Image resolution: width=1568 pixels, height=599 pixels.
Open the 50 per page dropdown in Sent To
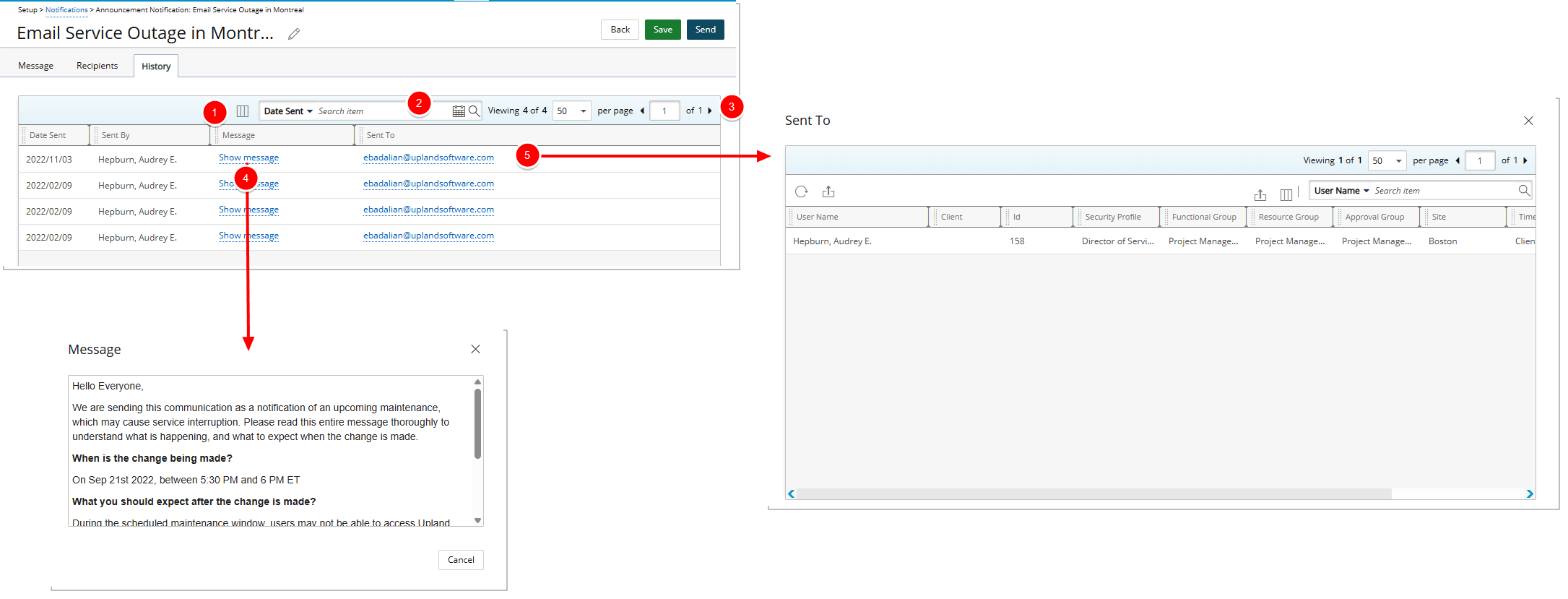pyautogui.click(x=1387, y=160)
